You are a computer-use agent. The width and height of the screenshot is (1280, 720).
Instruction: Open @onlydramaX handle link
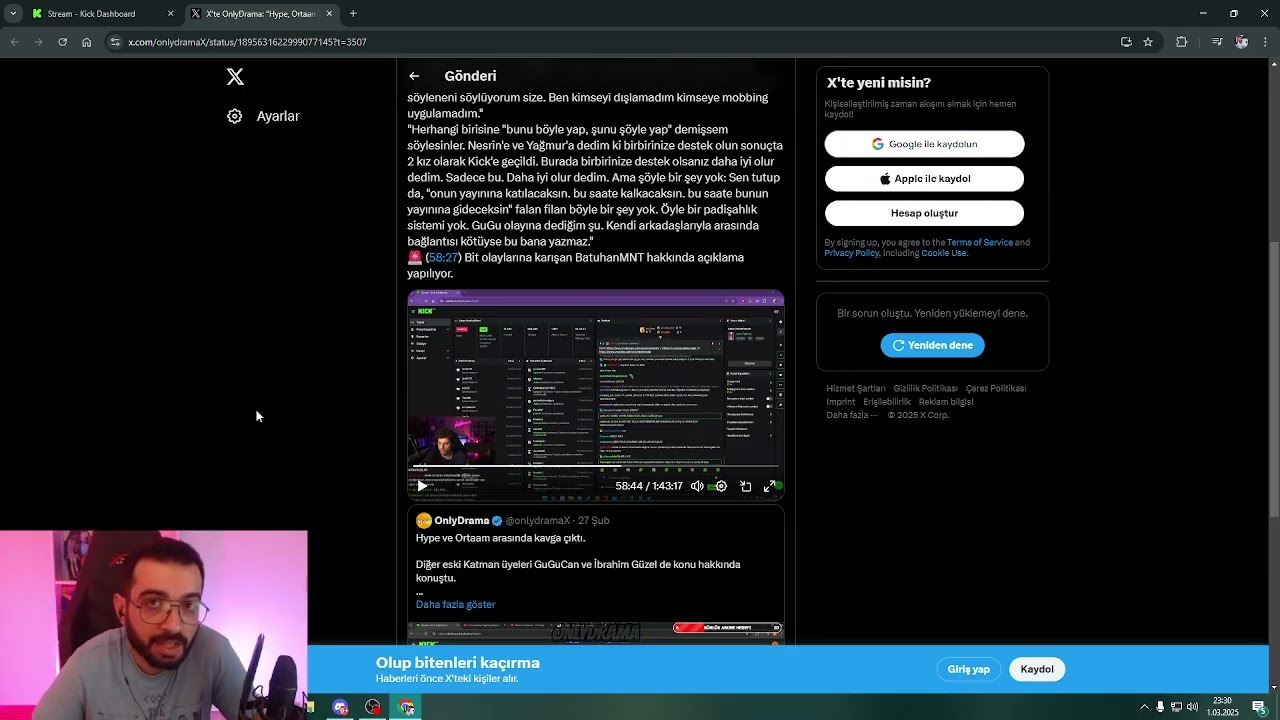[x=537, y=521]
